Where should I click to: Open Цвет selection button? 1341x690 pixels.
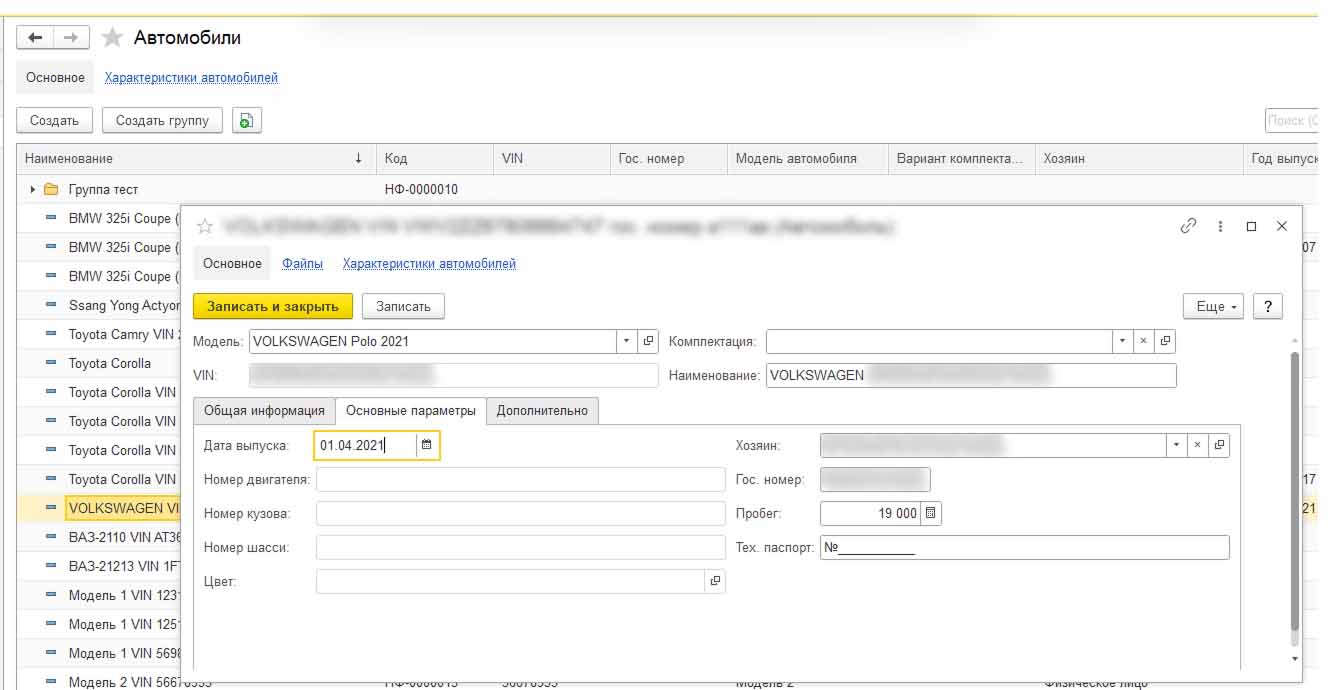[714, 581]
